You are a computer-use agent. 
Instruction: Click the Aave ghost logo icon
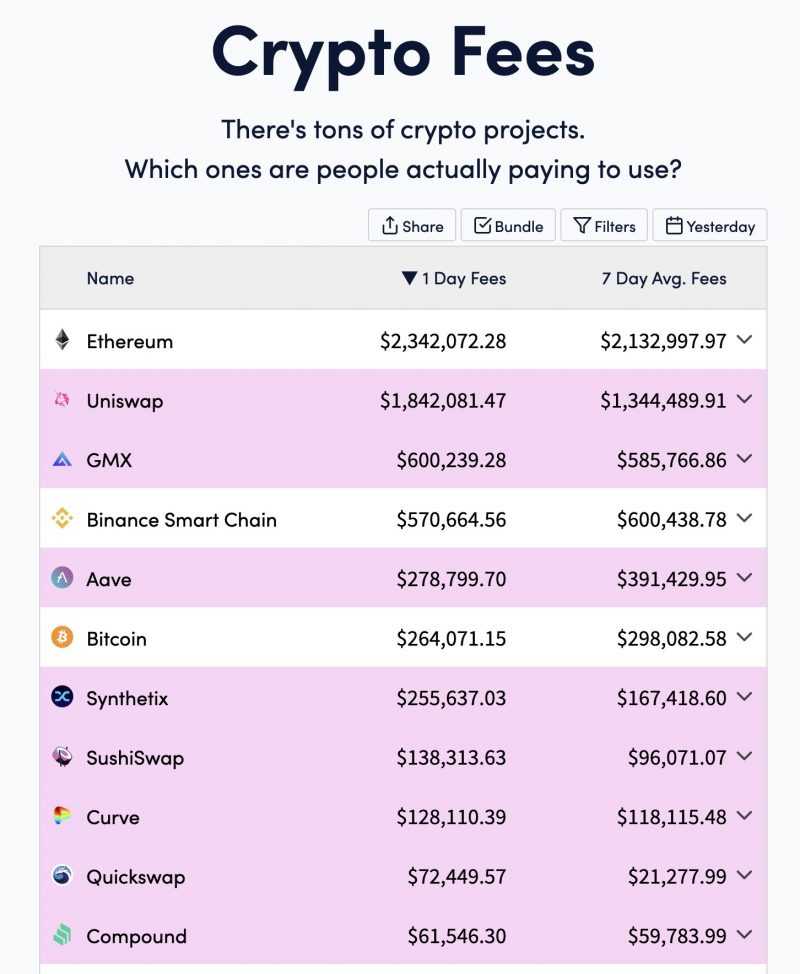62,578
